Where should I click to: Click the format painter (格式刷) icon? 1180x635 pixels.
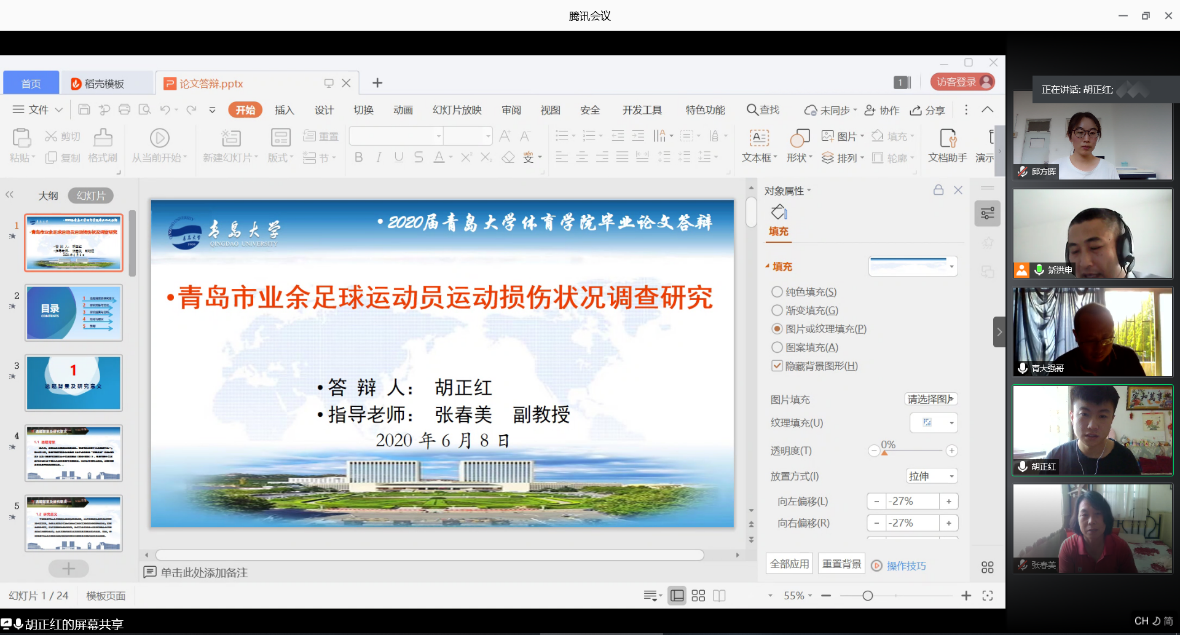pos(102,138)
